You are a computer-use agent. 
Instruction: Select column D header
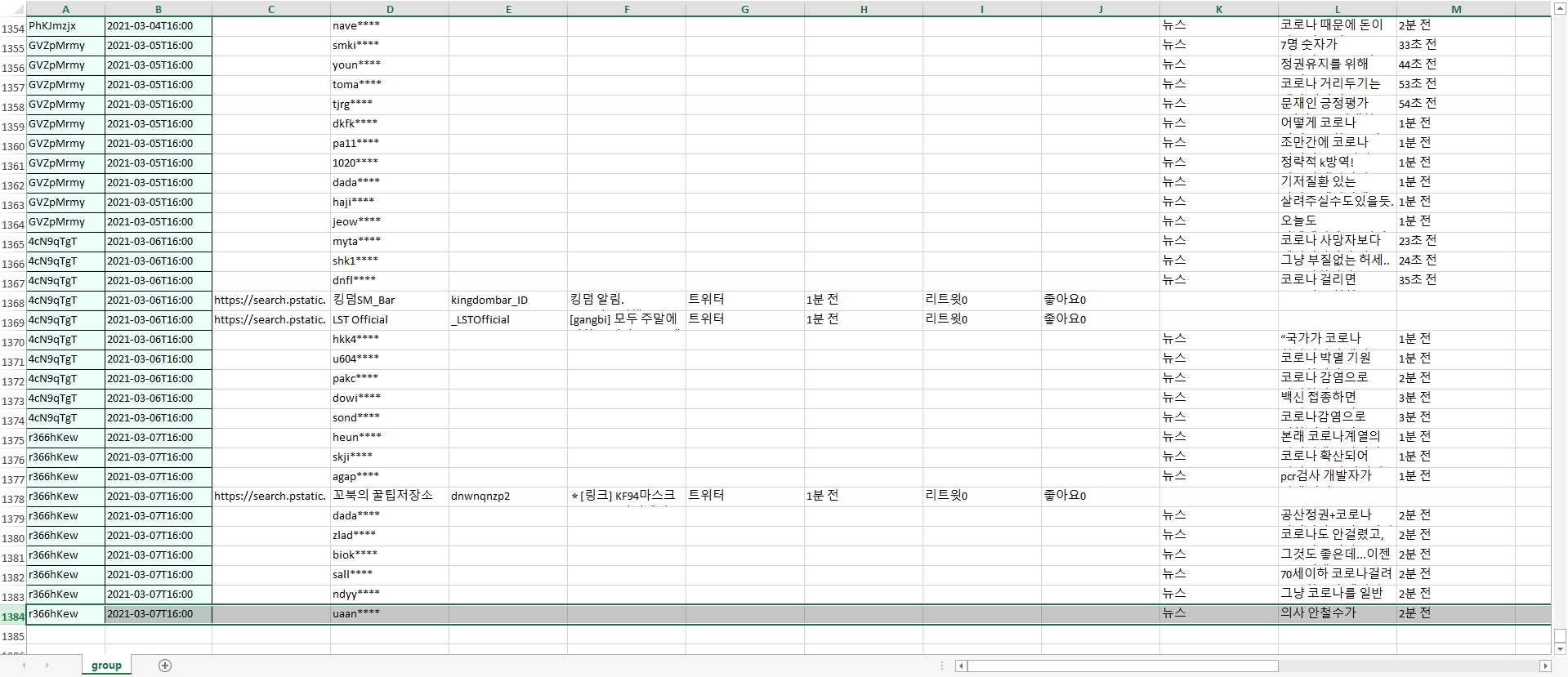click(390, 9)
